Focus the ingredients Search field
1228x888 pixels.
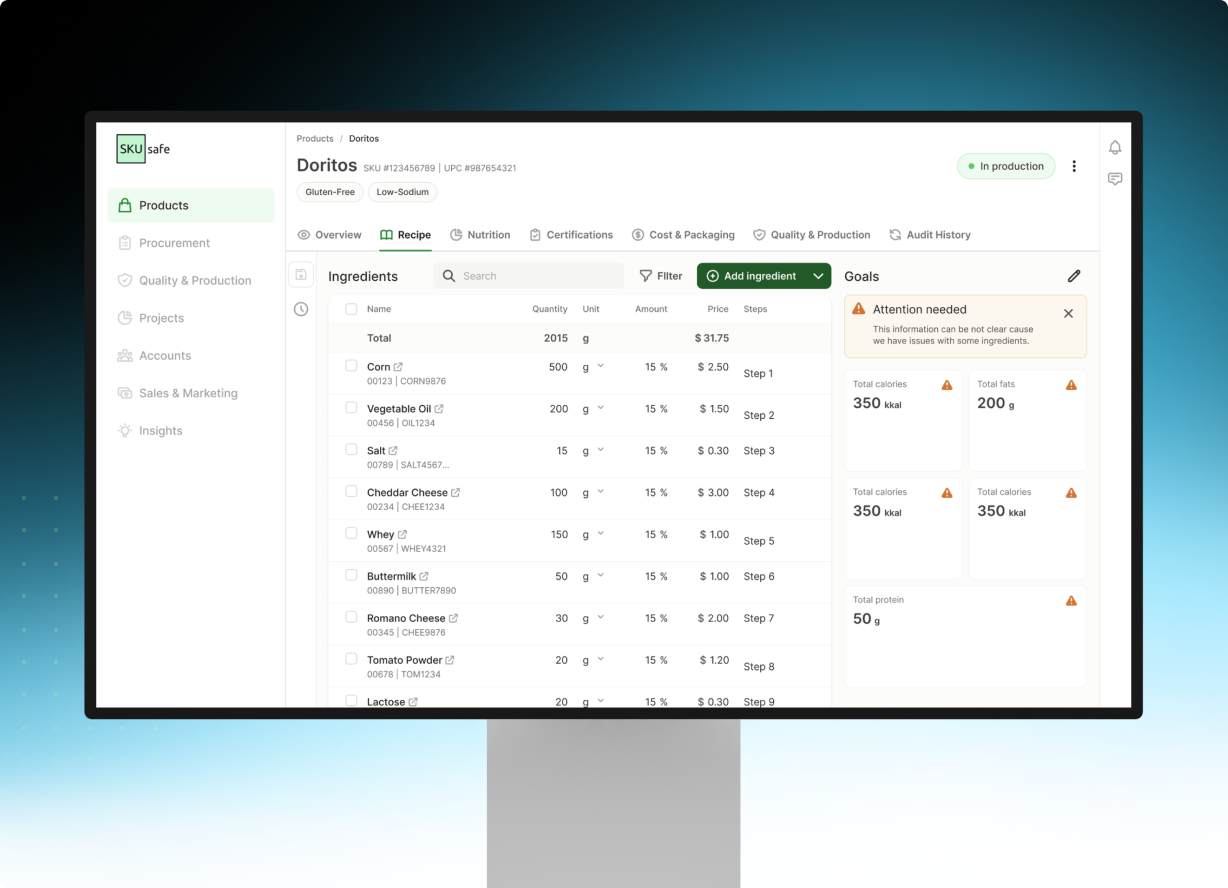pyautogui.click(x=528, y=276)
